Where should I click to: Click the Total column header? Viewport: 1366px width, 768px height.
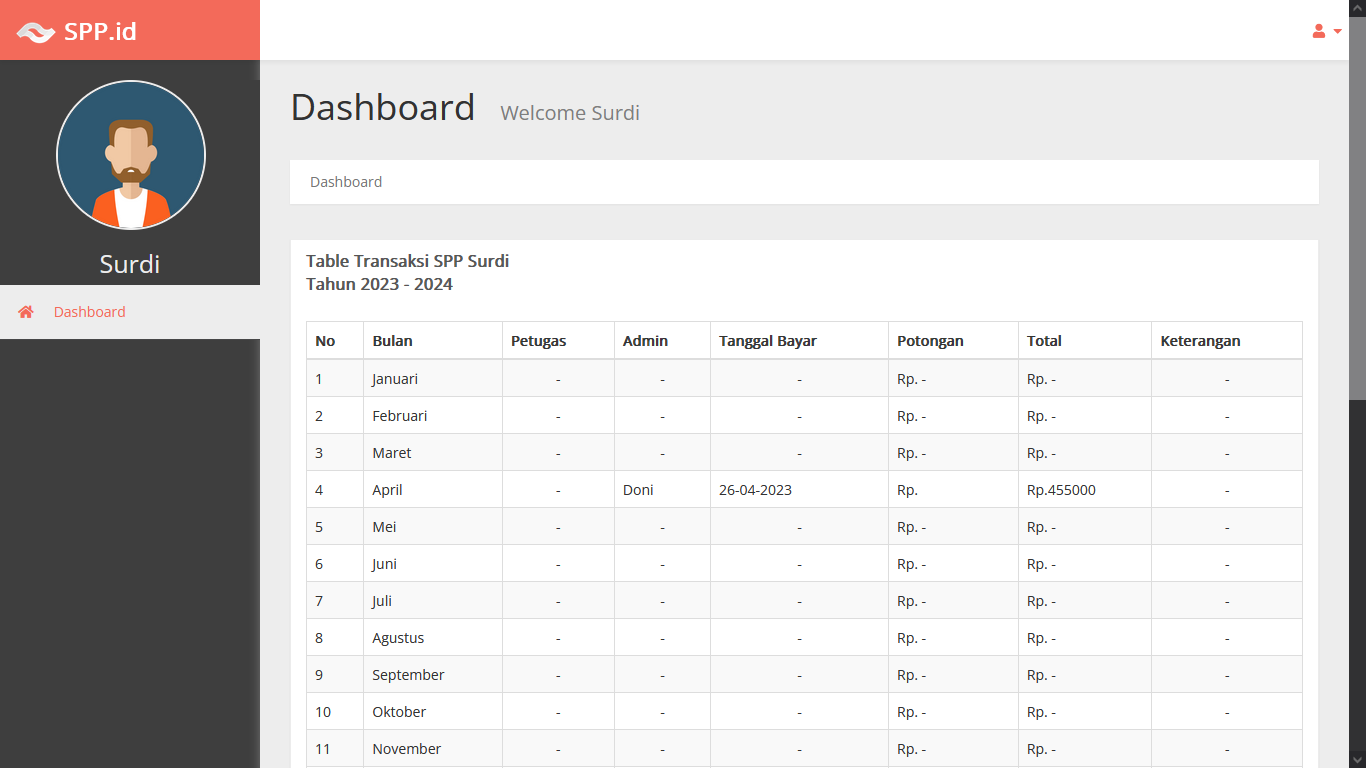tap(1044, 341)
